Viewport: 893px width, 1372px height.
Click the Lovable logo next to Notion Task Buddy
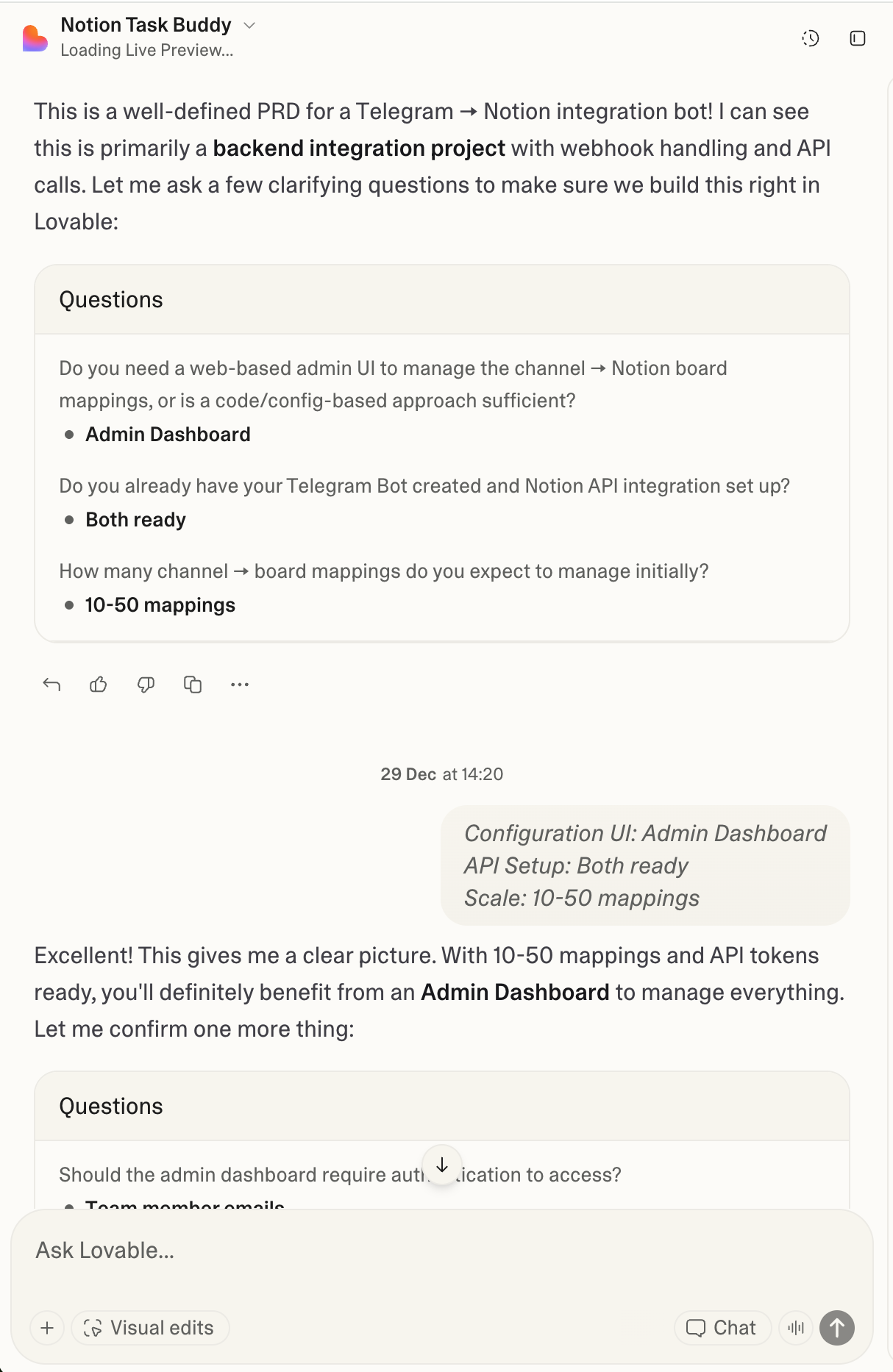point(35,37)
